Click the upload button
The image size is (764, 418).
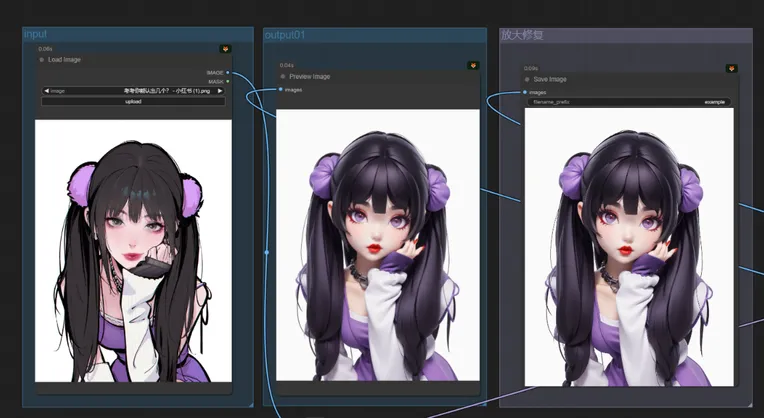(x=133, y=102)
